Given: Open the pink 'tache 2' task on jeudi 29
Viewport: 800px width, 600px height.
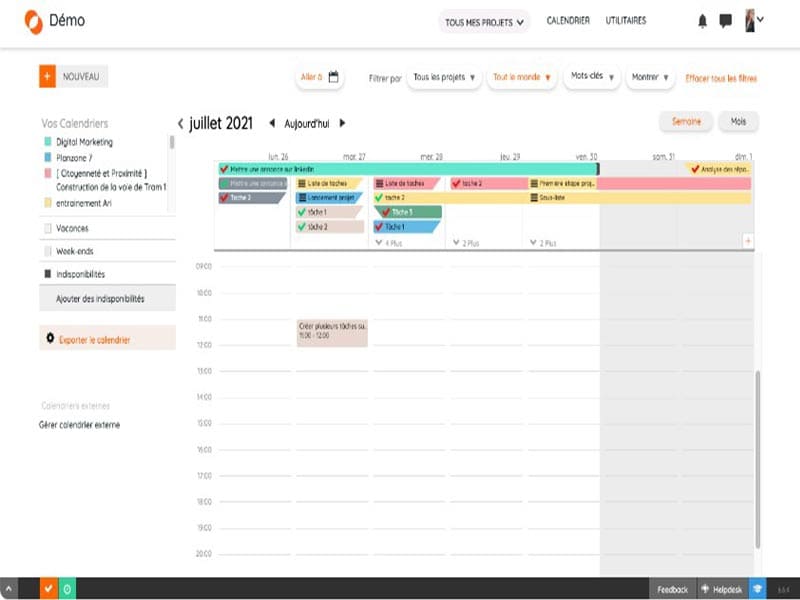Looking at the screenshot, I should click(x=489, y=183).
